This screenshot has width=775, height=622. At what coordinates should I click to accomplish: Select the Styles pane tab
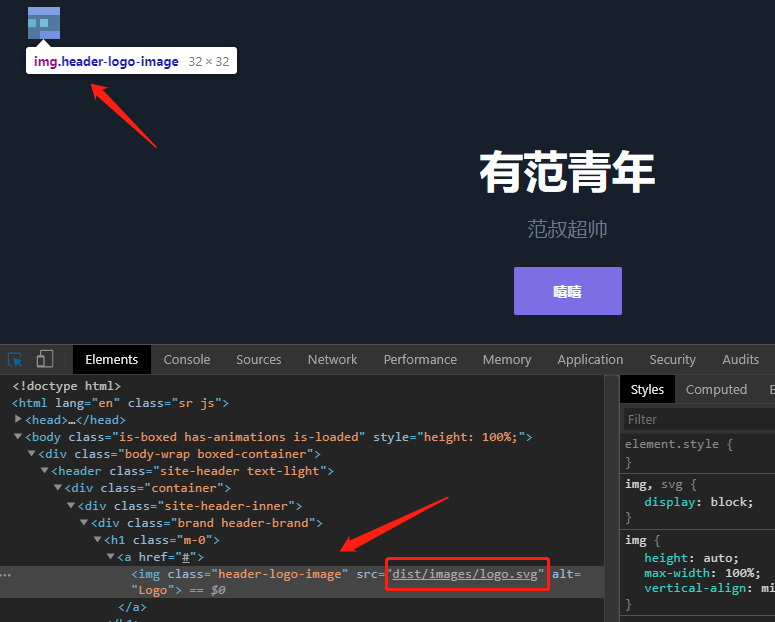coord(647,390)
